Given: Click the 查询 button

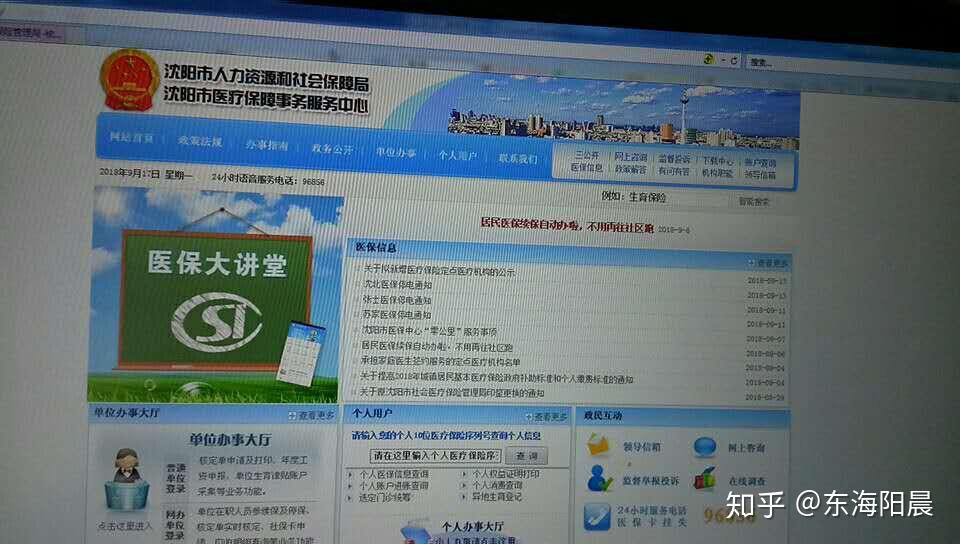Looking at the screenshot, I should tap(527, 456).
